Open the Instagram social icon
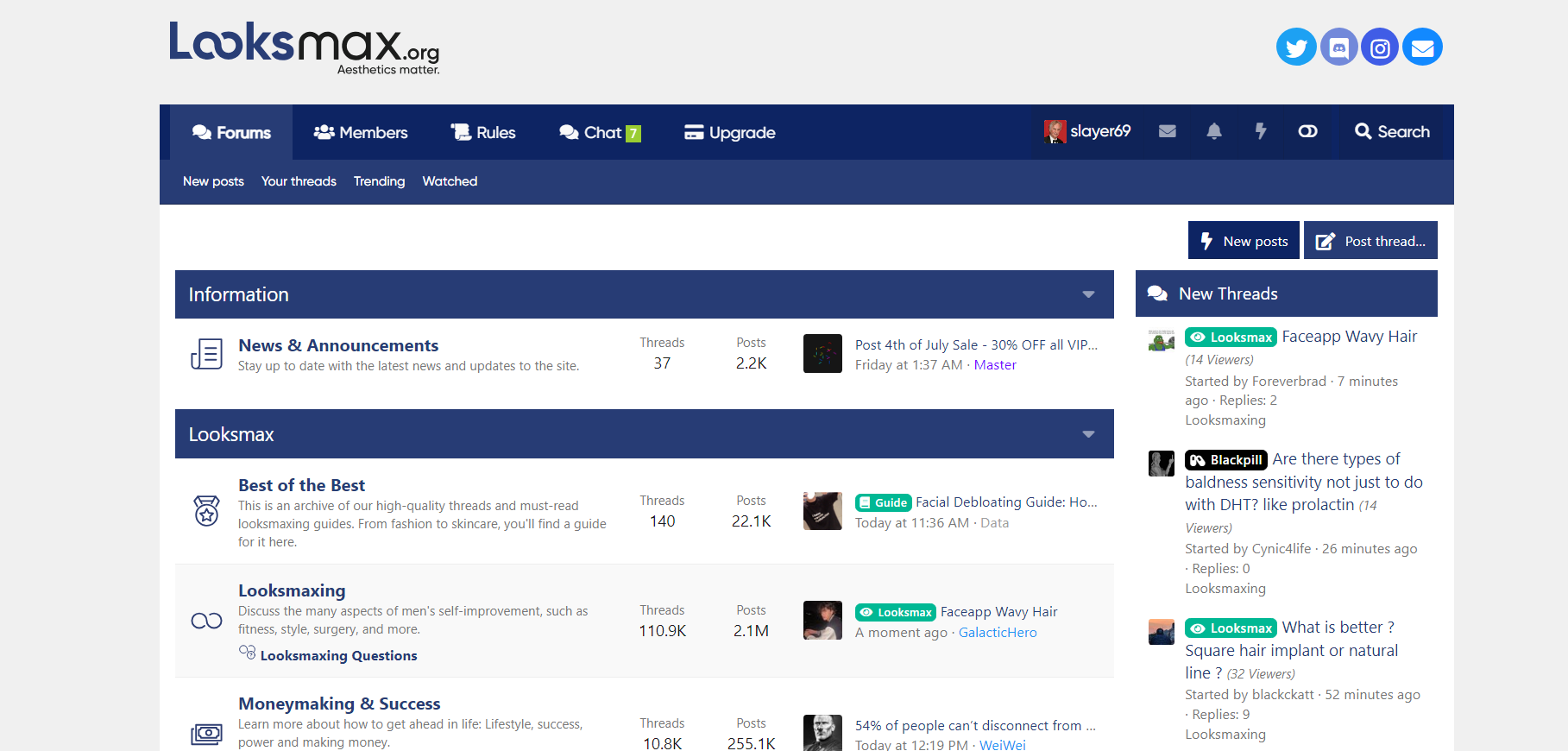 tap(1380, 47)
